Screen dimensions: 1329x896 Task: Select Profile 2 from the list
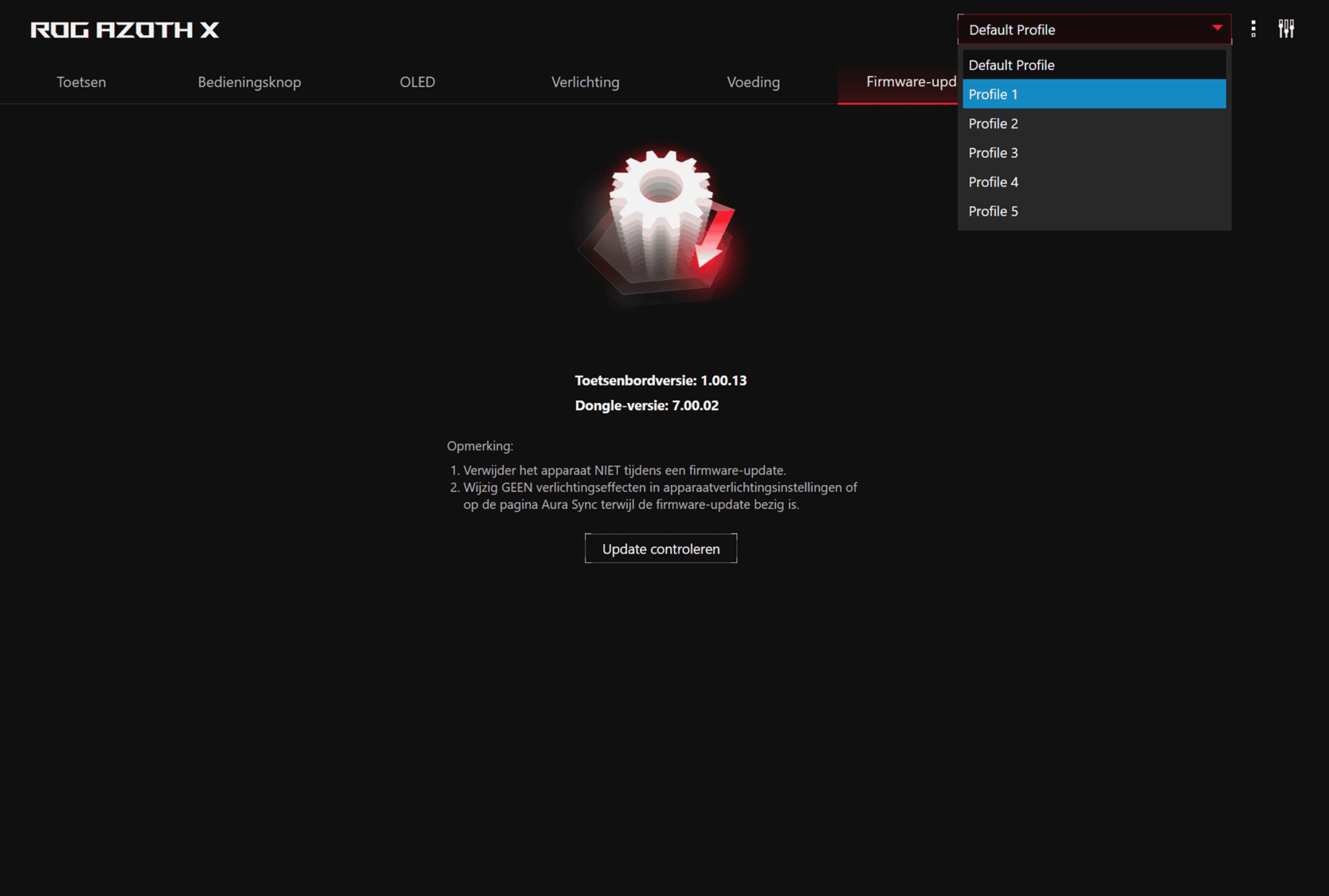pos(1094,123)
